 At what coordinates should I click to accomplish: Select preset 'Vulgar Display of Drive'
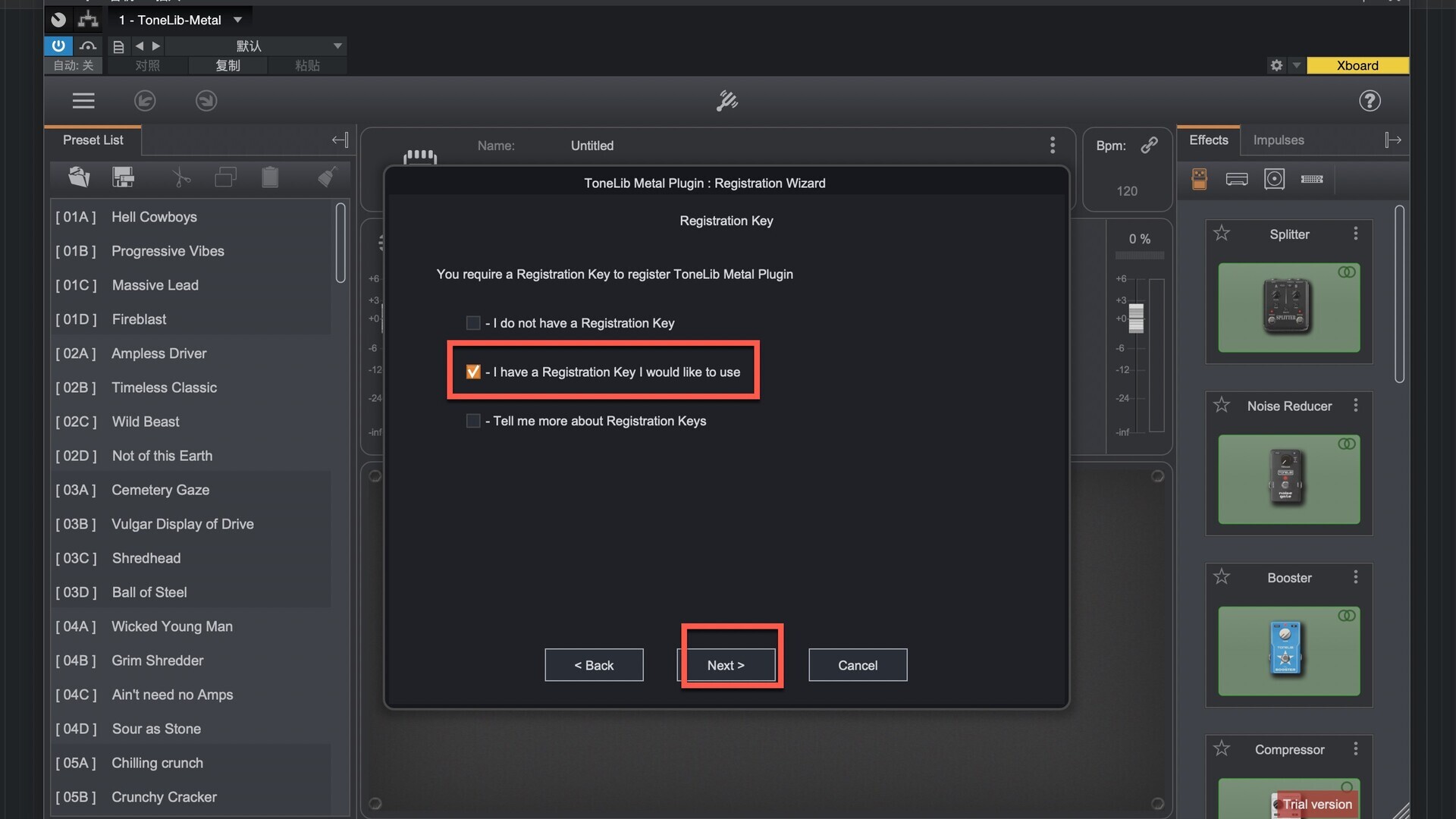coord(191,524)
